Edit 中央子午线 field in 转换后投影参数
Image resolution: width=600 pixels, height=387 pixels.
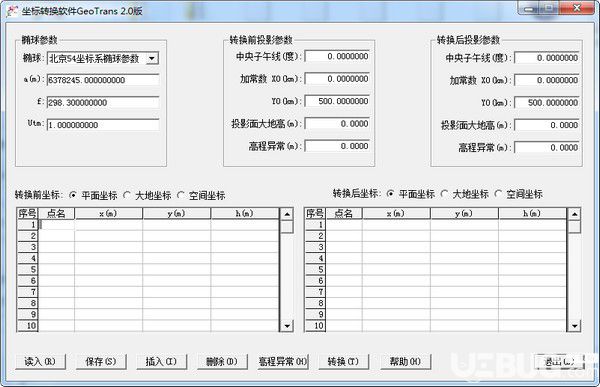[546, 58]
